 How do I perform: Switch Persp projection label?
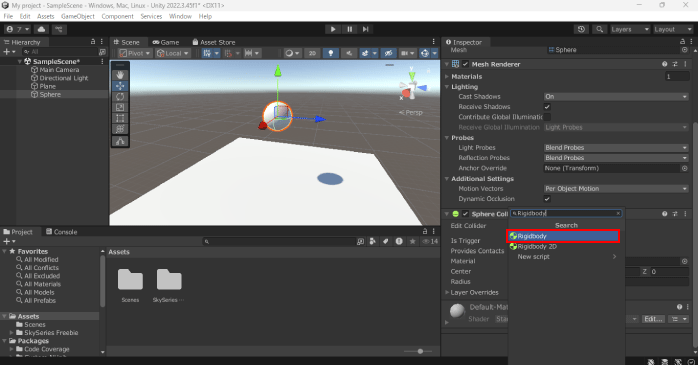pyautogui.click(x=411, y=113)
